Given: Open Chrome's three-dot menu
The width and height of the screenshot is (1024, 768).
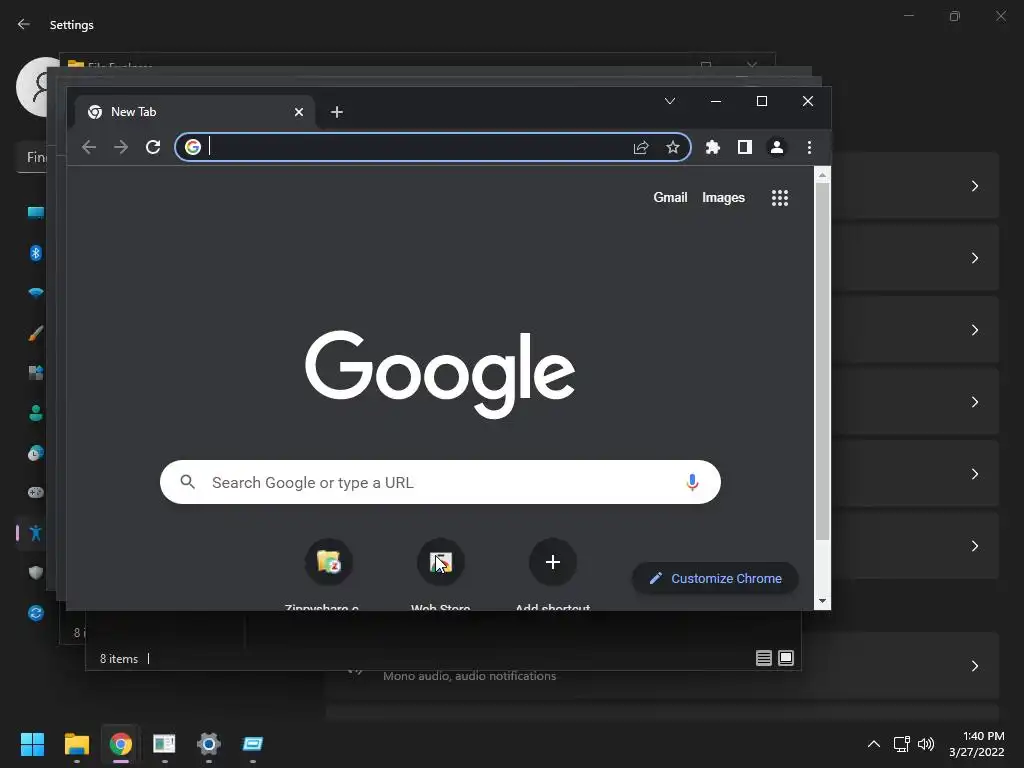Looking at the screenshot, I should 809,148.
